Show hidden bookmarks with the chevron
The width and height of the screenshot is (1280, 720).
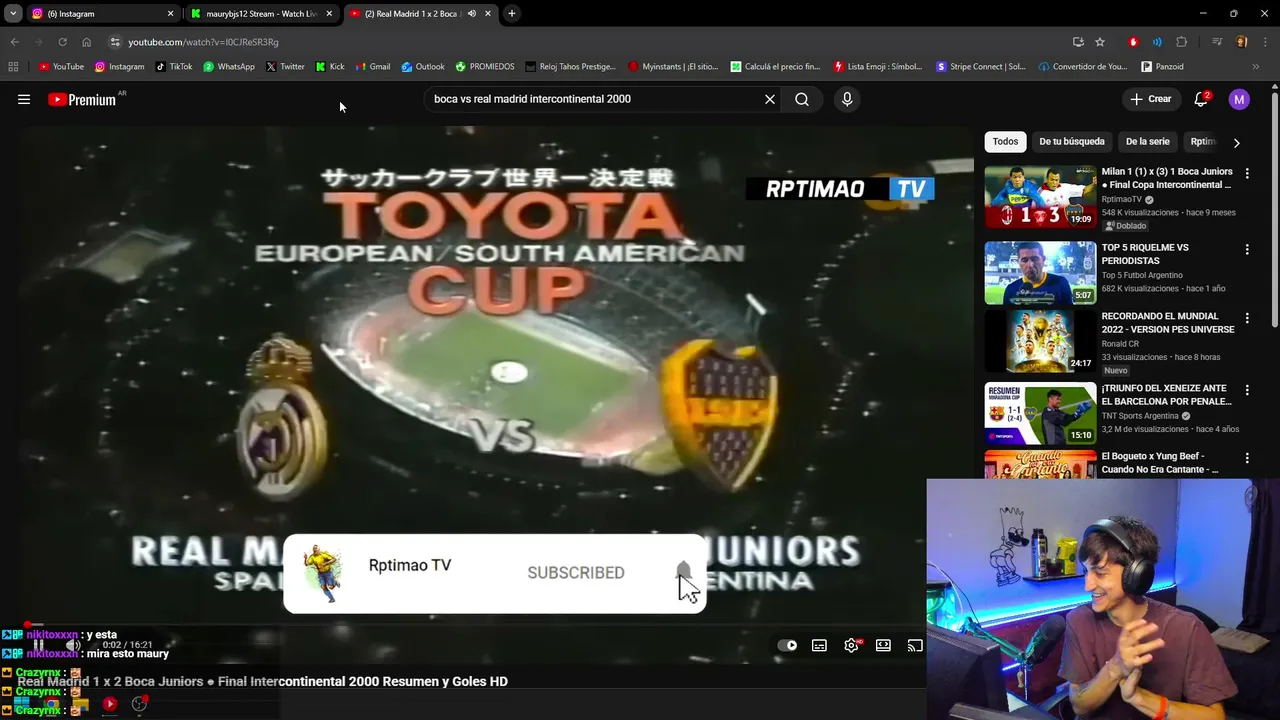click(1256, 67)
